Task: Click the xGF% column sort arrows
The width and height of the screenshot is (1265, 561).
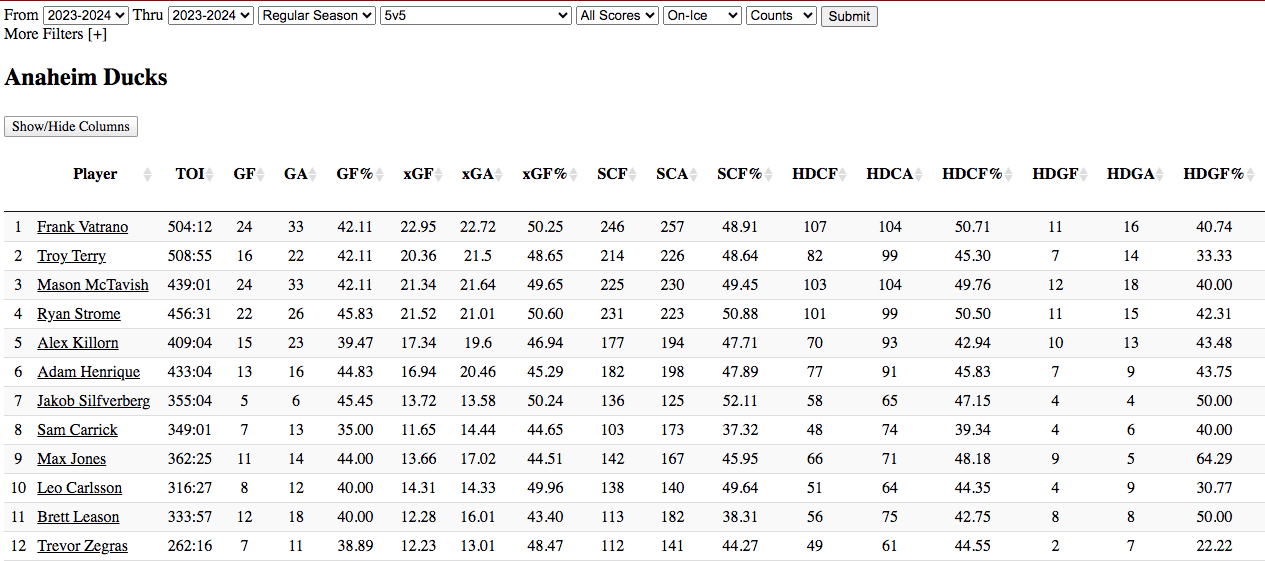Action: click(x=574, y=175)
